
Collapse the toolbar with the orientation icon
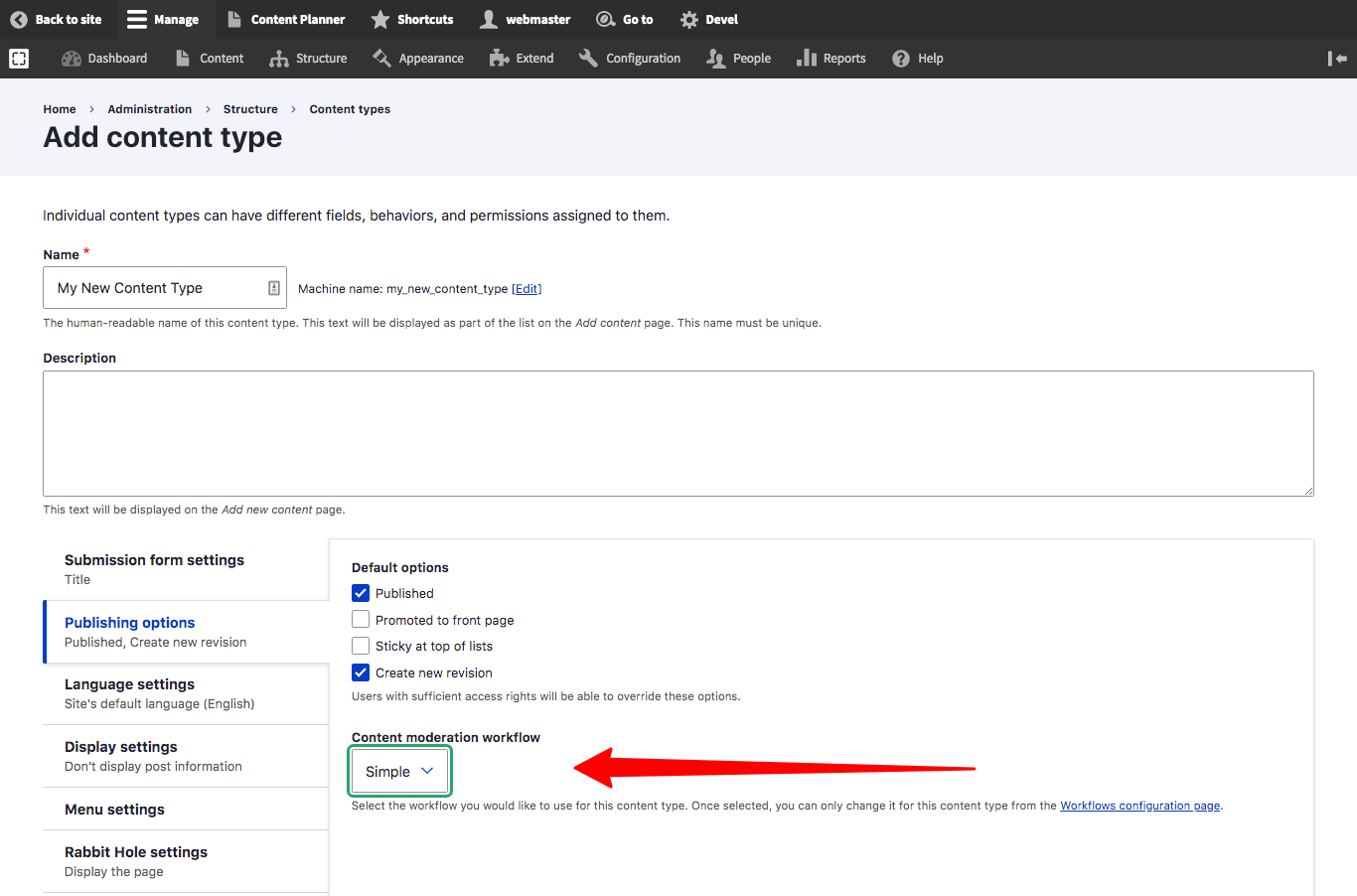click(1337, 59)
